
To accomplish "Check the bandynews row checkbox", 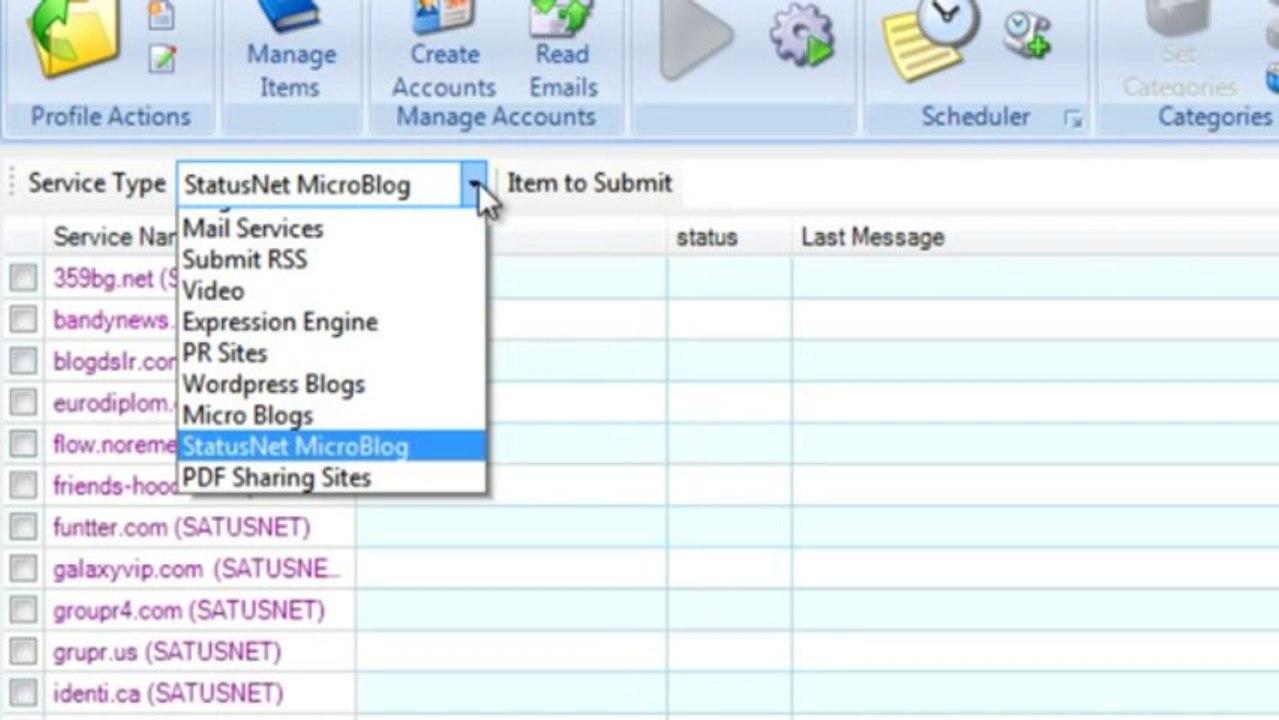I will [x=23, y=320].
